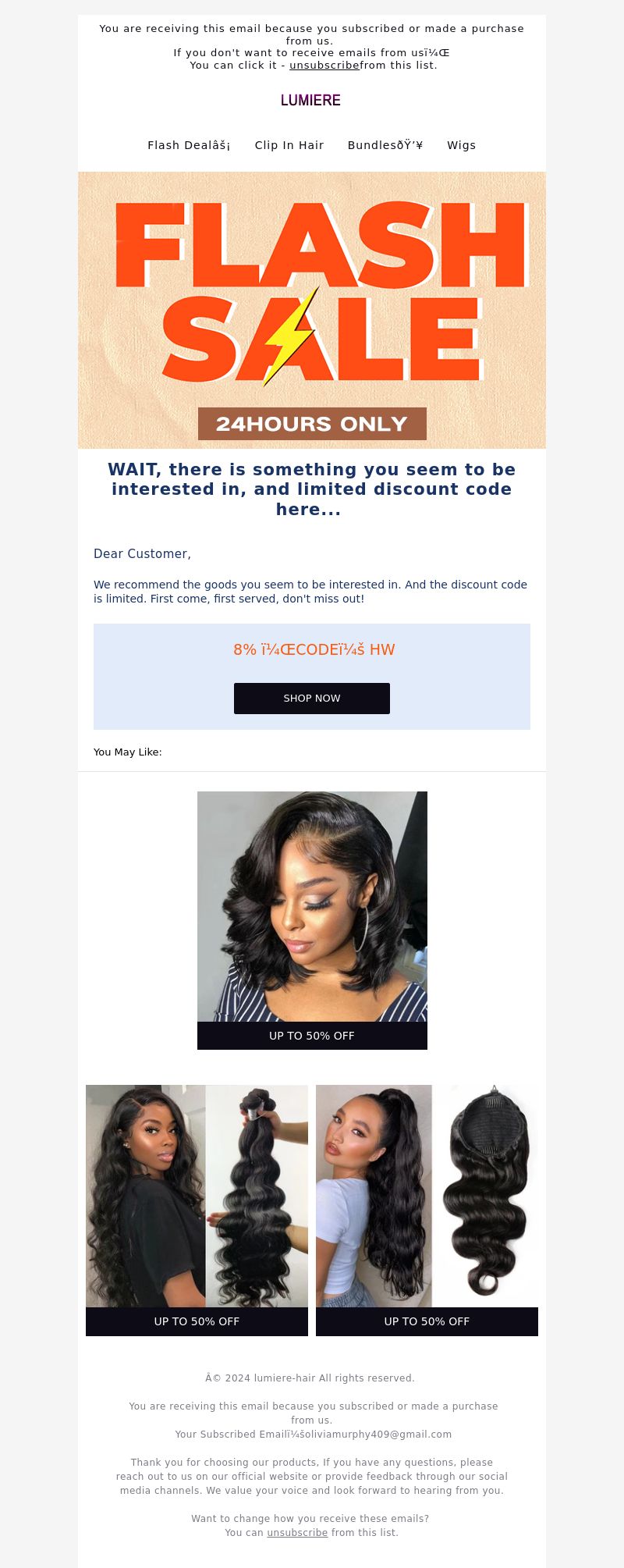Click the 8% CODE HW discount text
The height and width of the screenshot is (1568, 624).
(314, 649)
